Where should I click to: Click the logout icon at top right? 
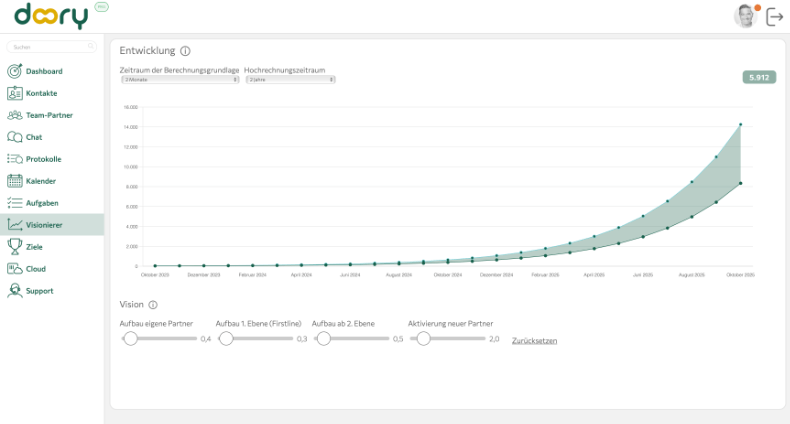coord(774,17)
